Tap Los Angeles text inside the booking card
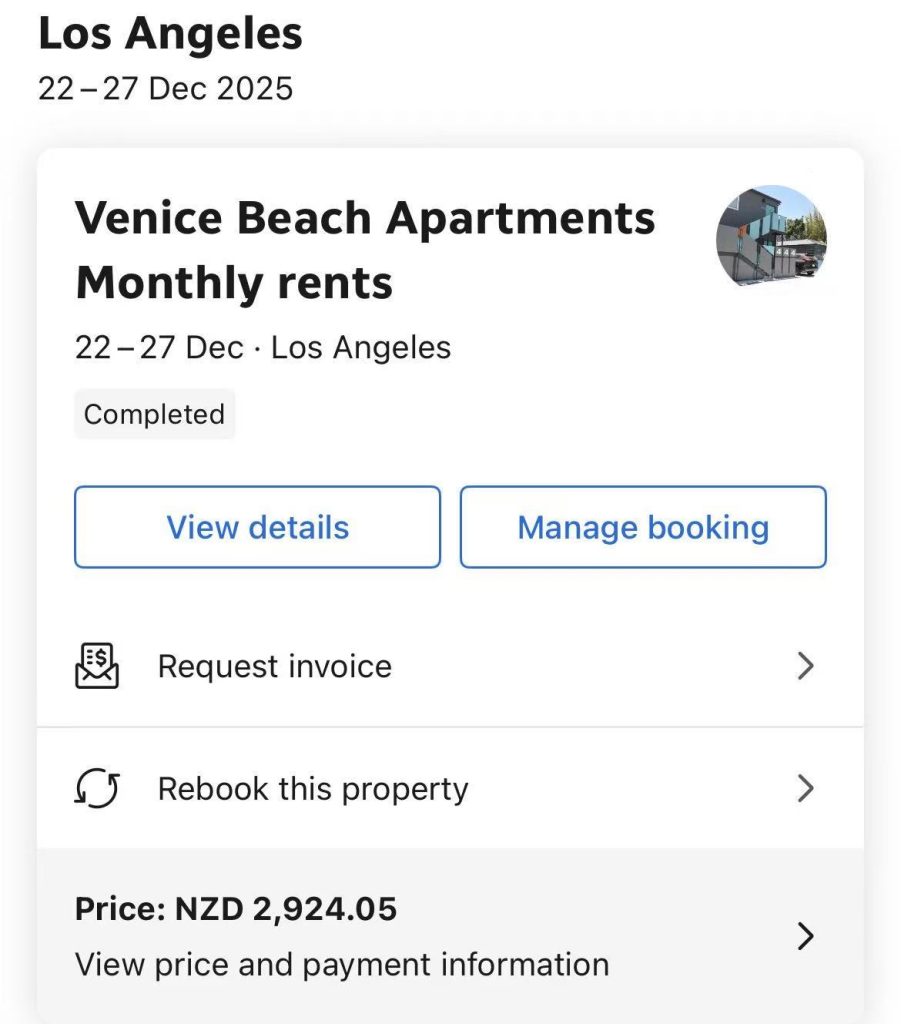 [x=361, y=348]
